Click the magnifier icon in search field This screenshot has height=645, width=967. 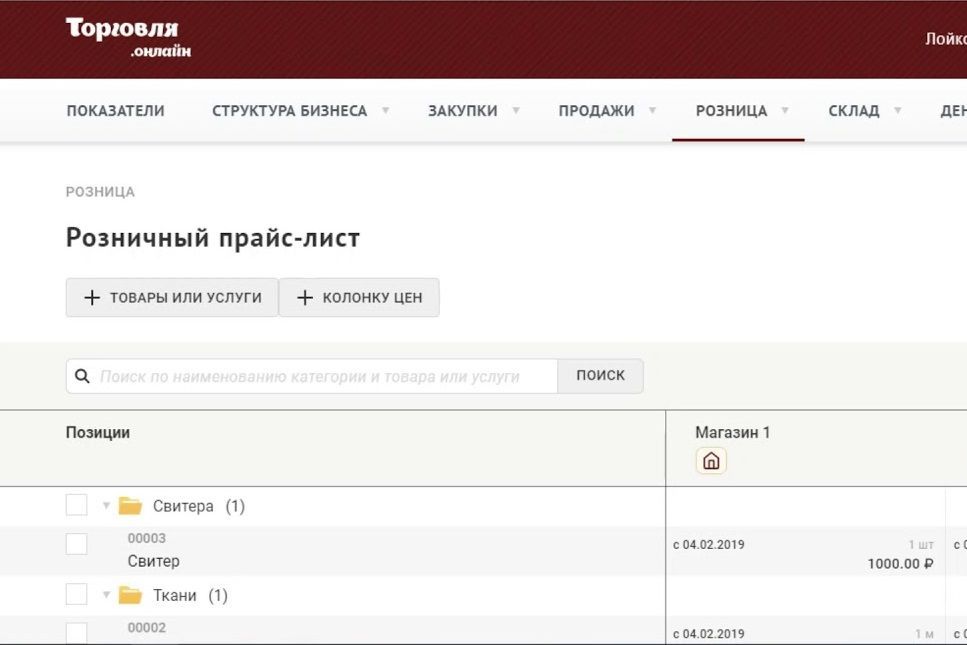point(82,376)
